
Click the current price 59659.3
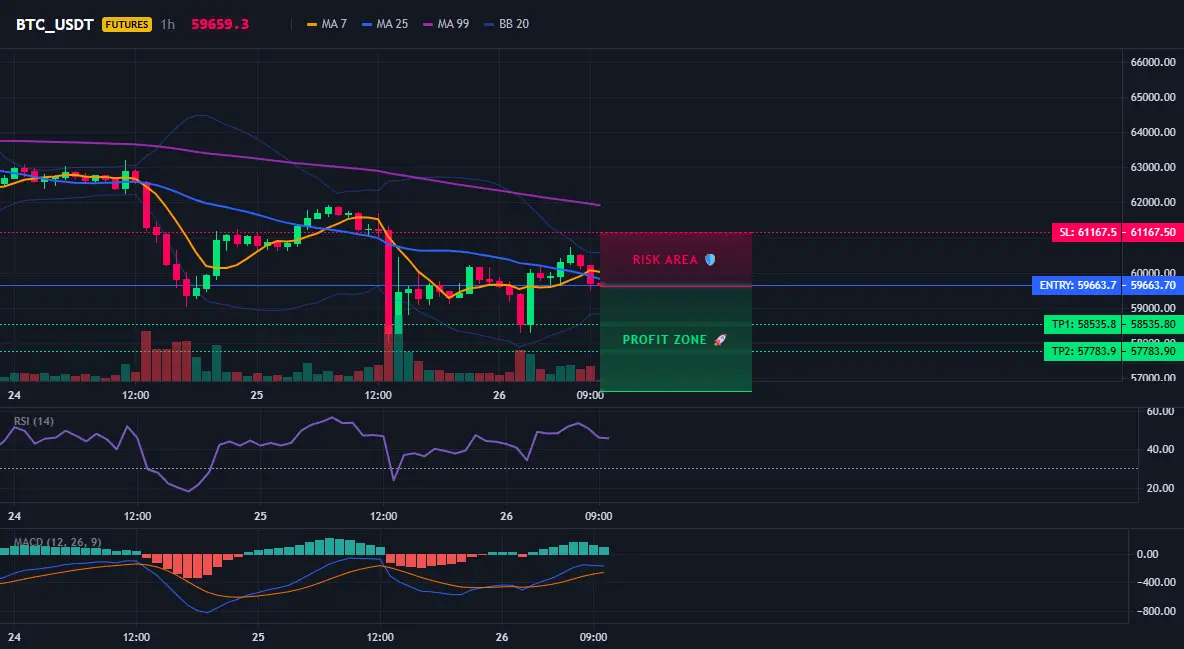pos(220,24)
